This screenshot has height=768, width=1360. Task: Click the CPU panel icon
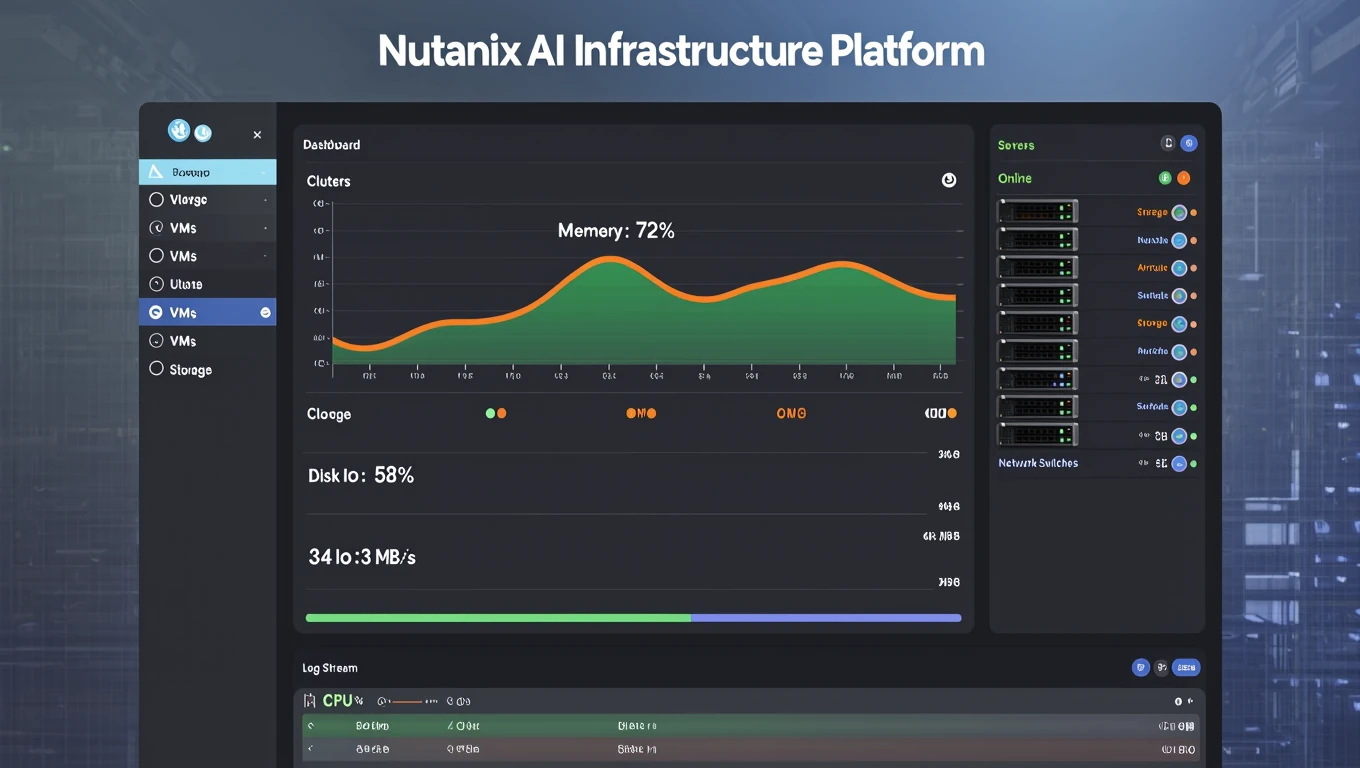tap(310, 701)
